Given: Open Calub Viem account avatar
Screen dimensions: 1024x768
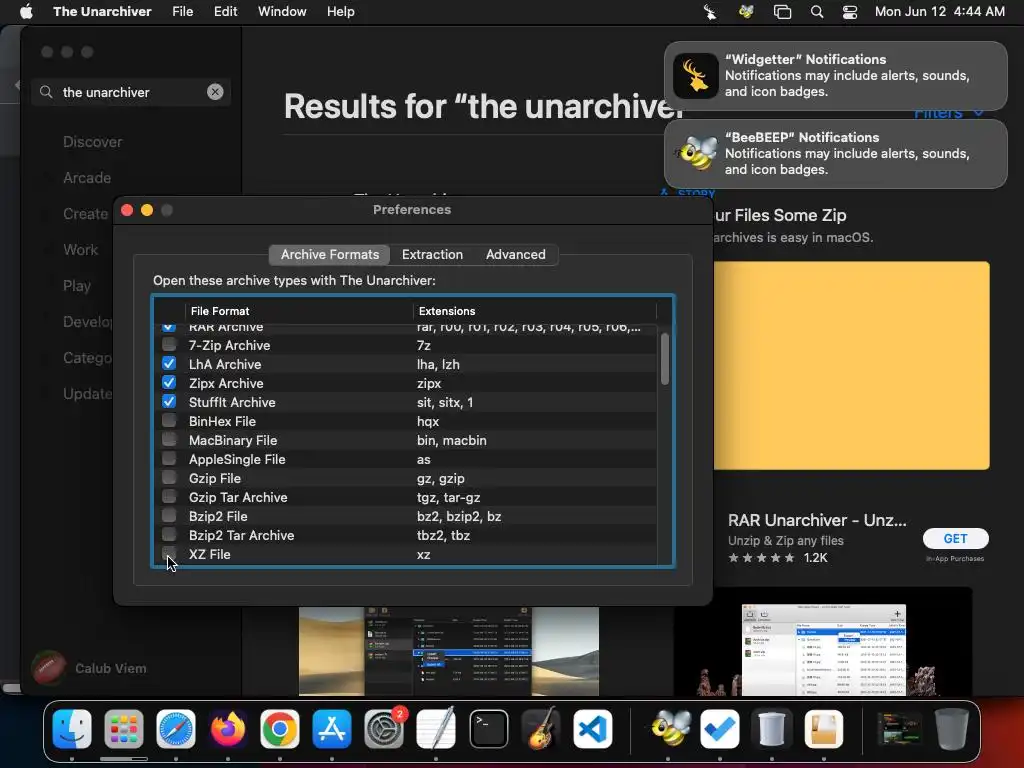Looking at the screenshot, I should pos(48,668).
